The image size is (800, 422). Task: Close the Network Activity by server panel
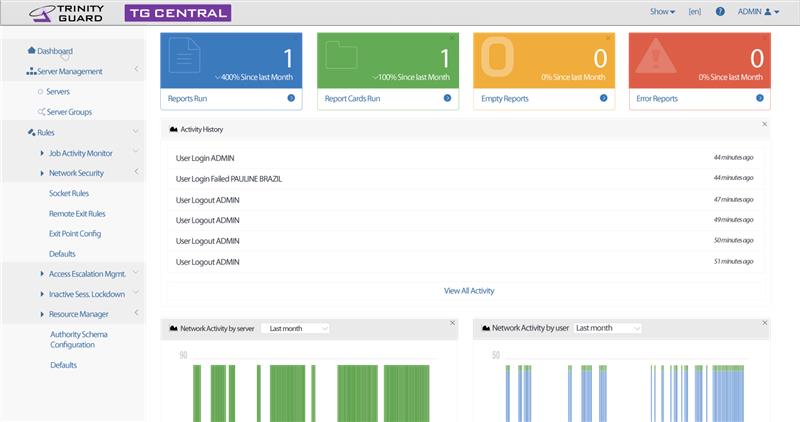pyautogui.click(x=452, y=322)
